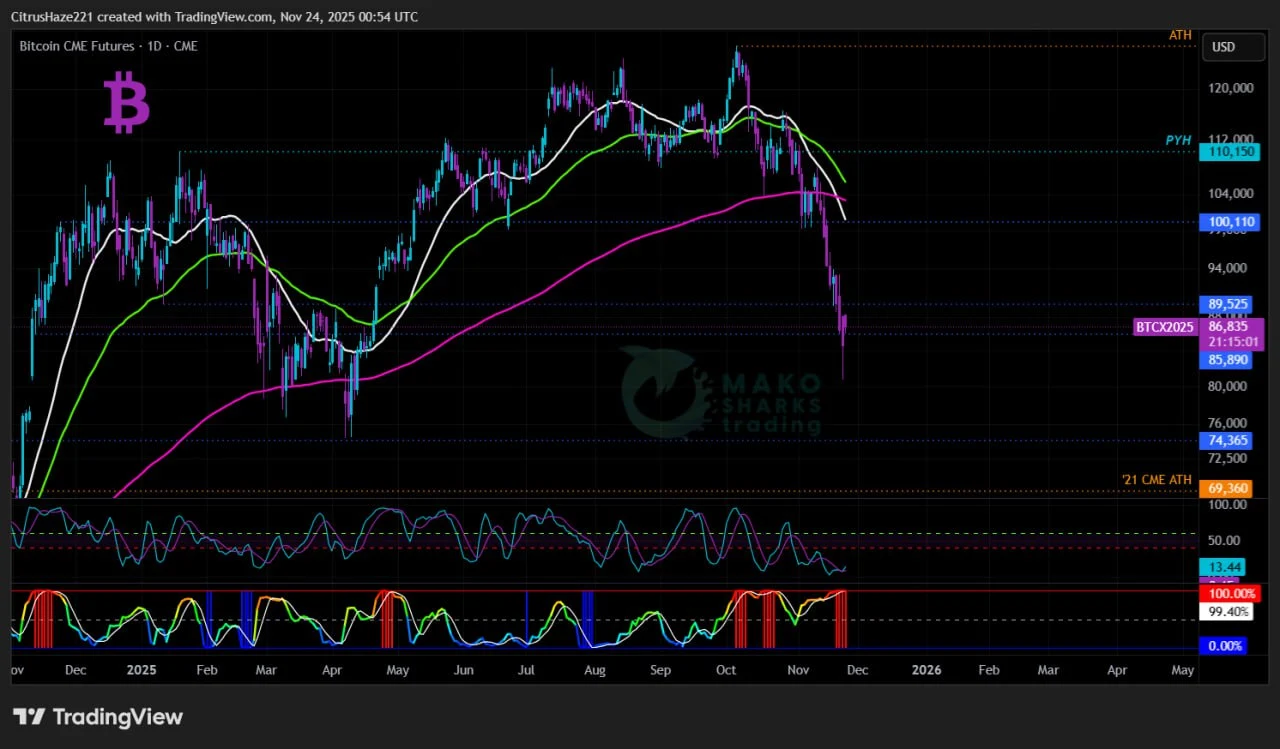The width and height of the screenshot is (1280, 749).
Task: Select the 110,150 price level label
Action: (x=1229, y=152)
